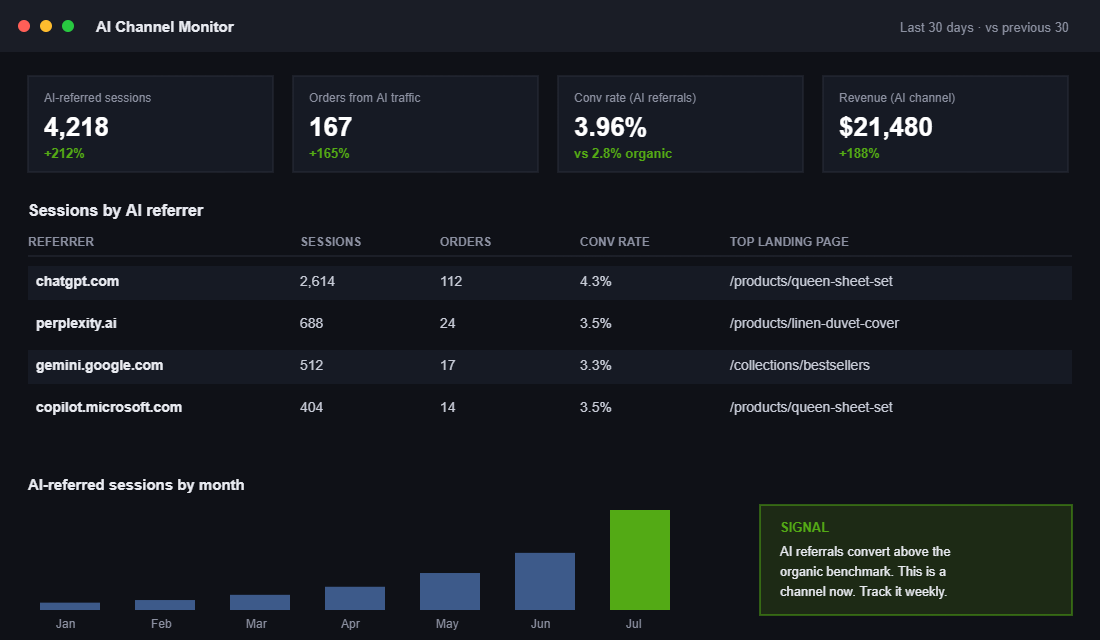Click the AI Channel Monitor title
Viewport: 1100px width, 640px height.
165,27
